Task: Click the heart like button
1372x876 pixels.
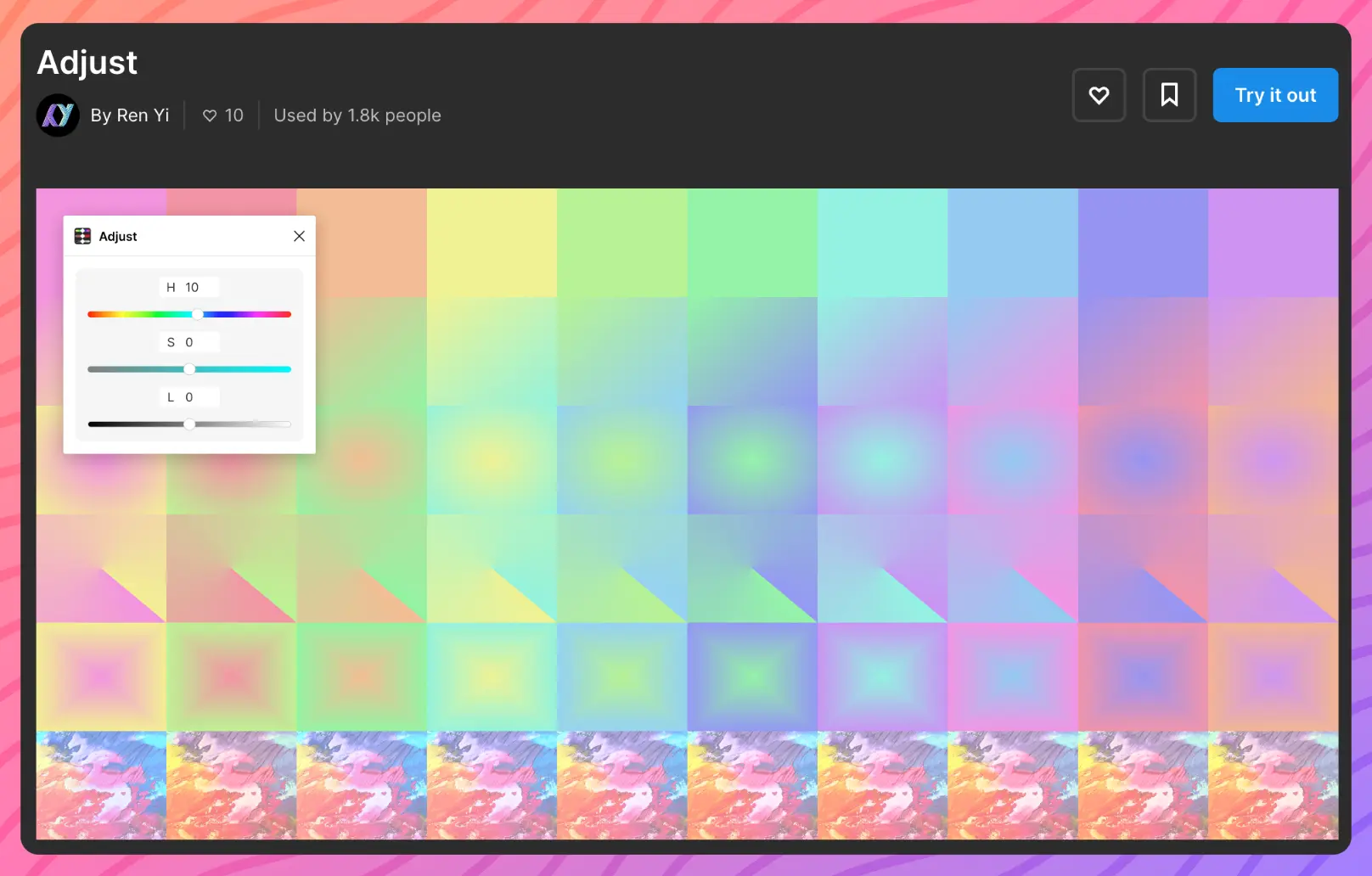Action: 1099,95
